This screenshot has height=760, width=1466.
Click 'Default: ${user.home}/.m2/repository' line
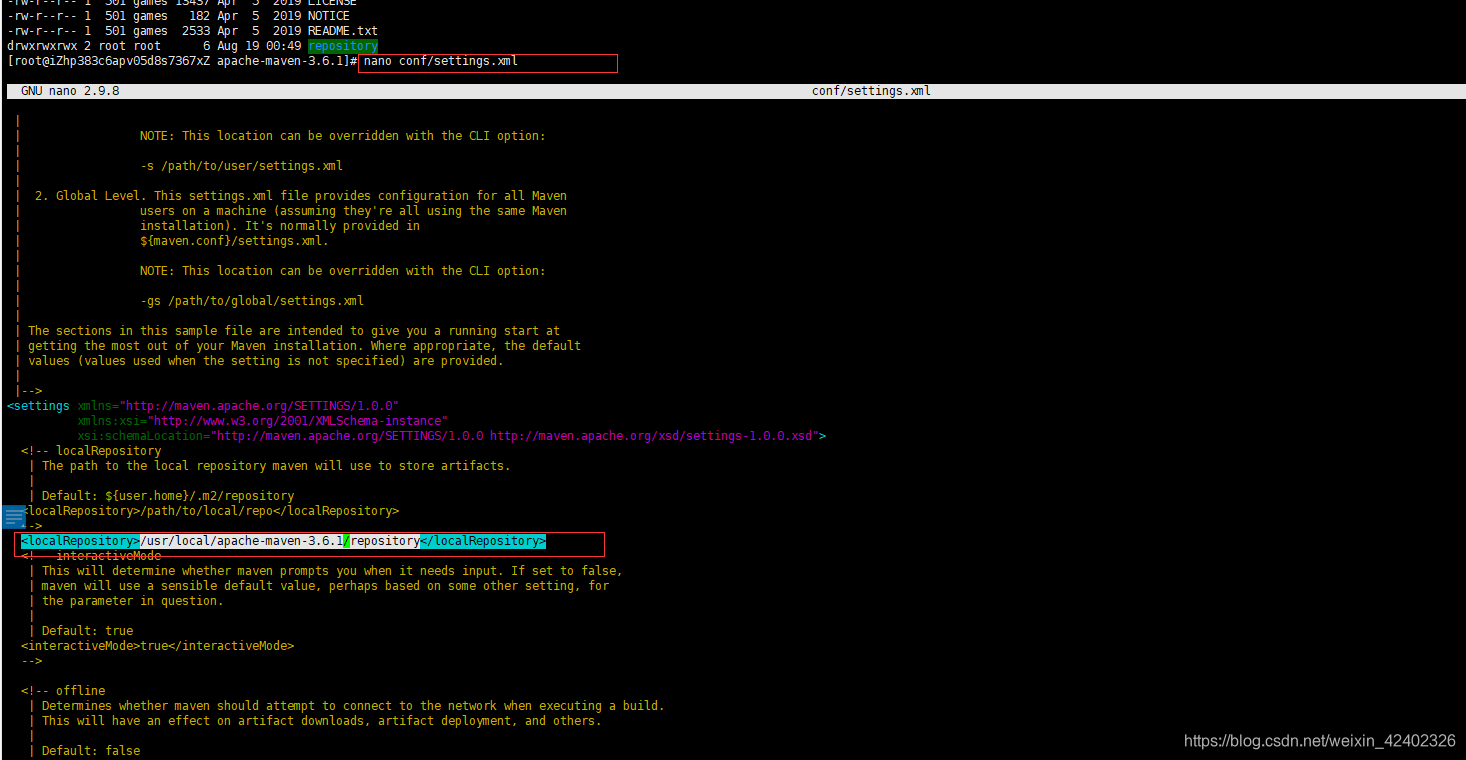168,496
